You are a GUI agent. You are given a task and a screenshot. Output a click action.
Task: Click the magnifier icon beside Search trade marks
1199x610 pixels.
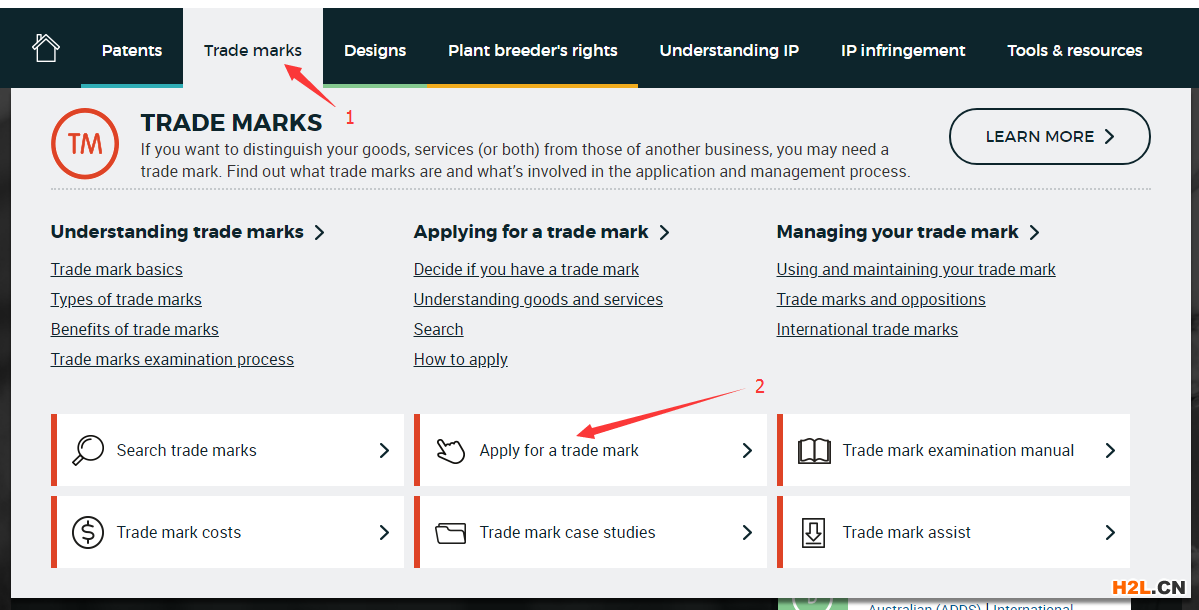point(88,450)
